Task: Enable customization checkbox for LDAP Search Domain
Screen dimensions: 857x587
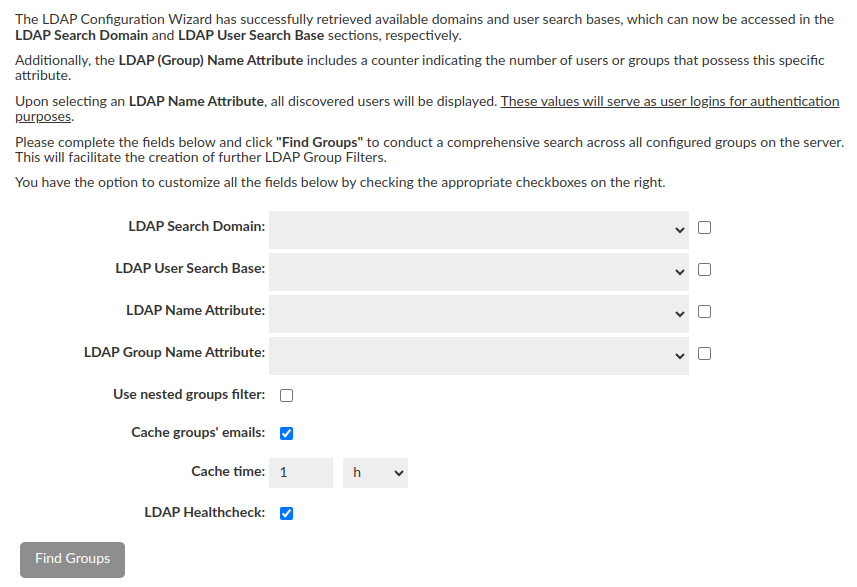Action: pyautogui.click(x=705, y=228)
